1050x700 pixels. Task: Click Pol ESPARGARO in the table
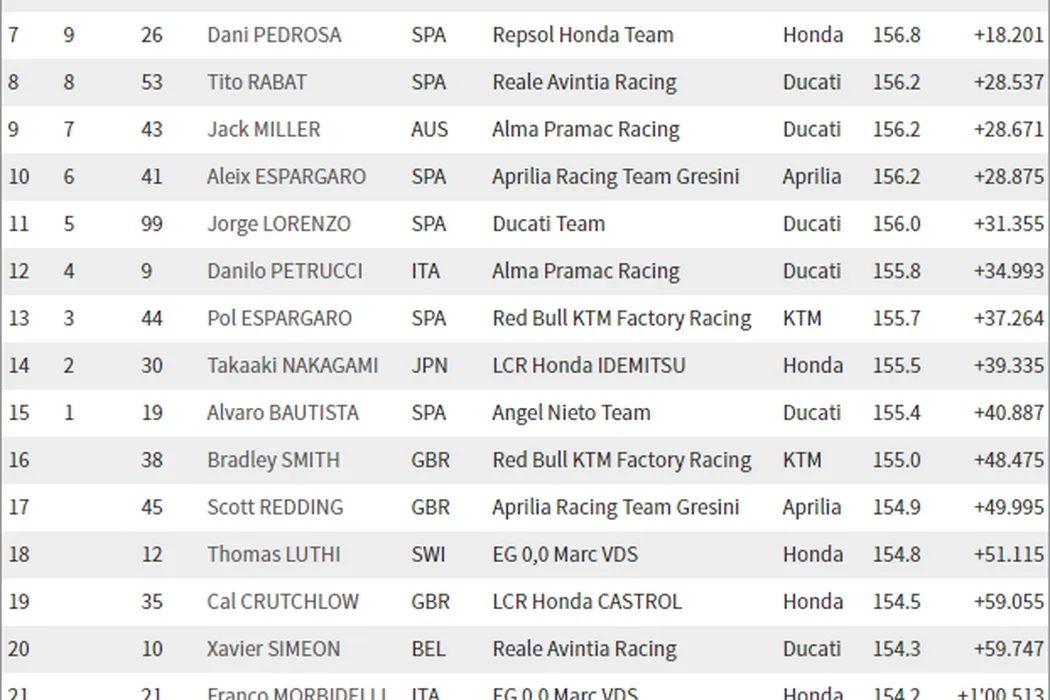coord(280,318)
